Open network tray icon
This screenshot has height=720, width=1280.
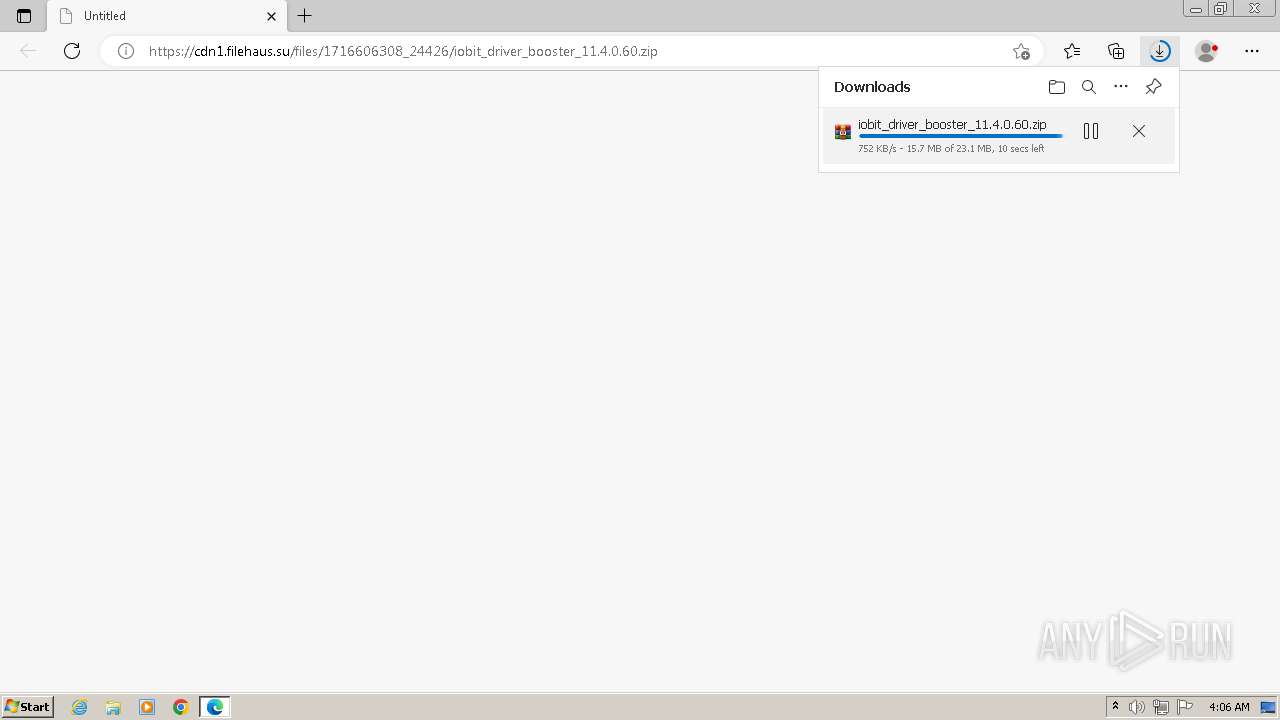(1161, 707)
